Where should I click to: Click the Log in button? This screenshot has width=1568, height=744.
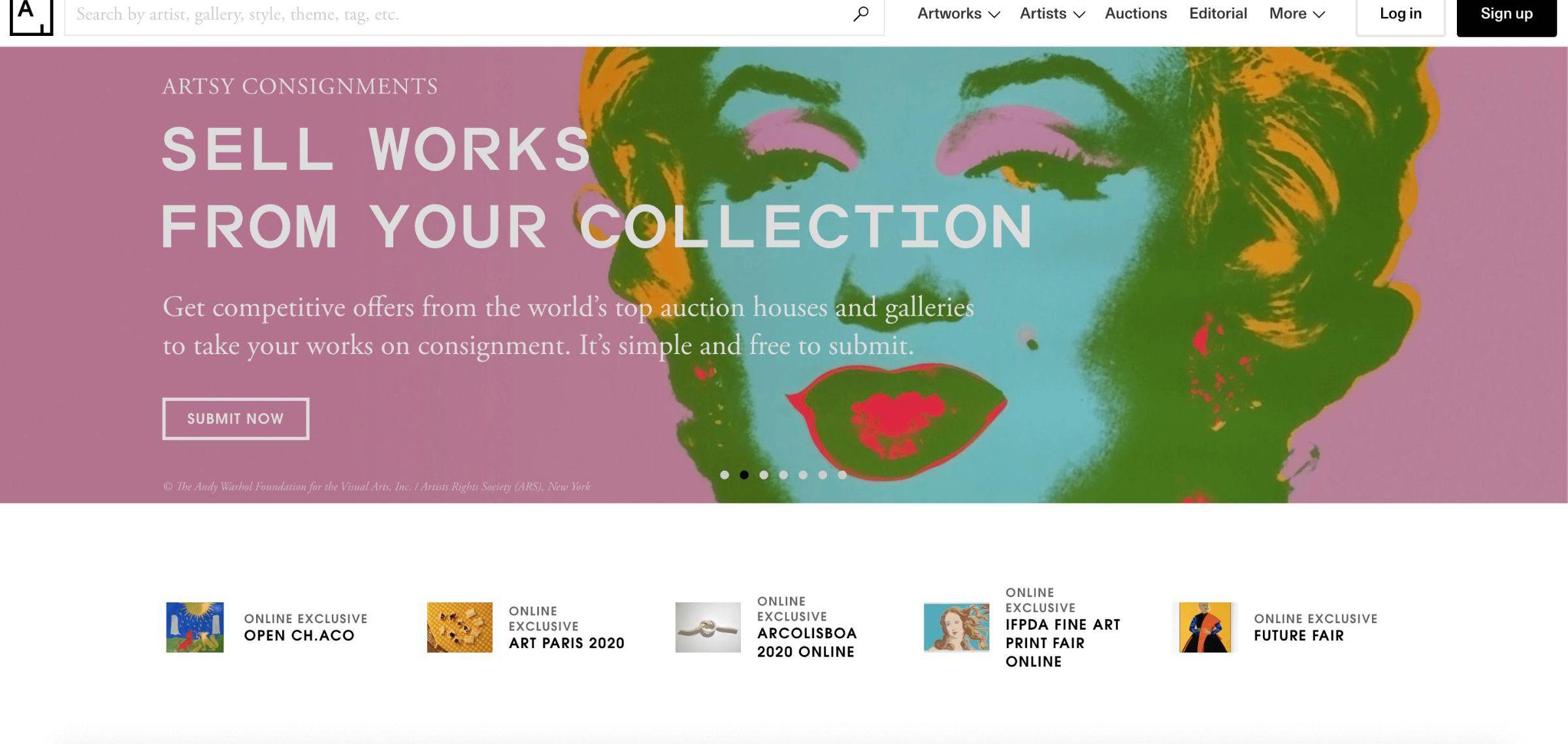pos(1400,14)
